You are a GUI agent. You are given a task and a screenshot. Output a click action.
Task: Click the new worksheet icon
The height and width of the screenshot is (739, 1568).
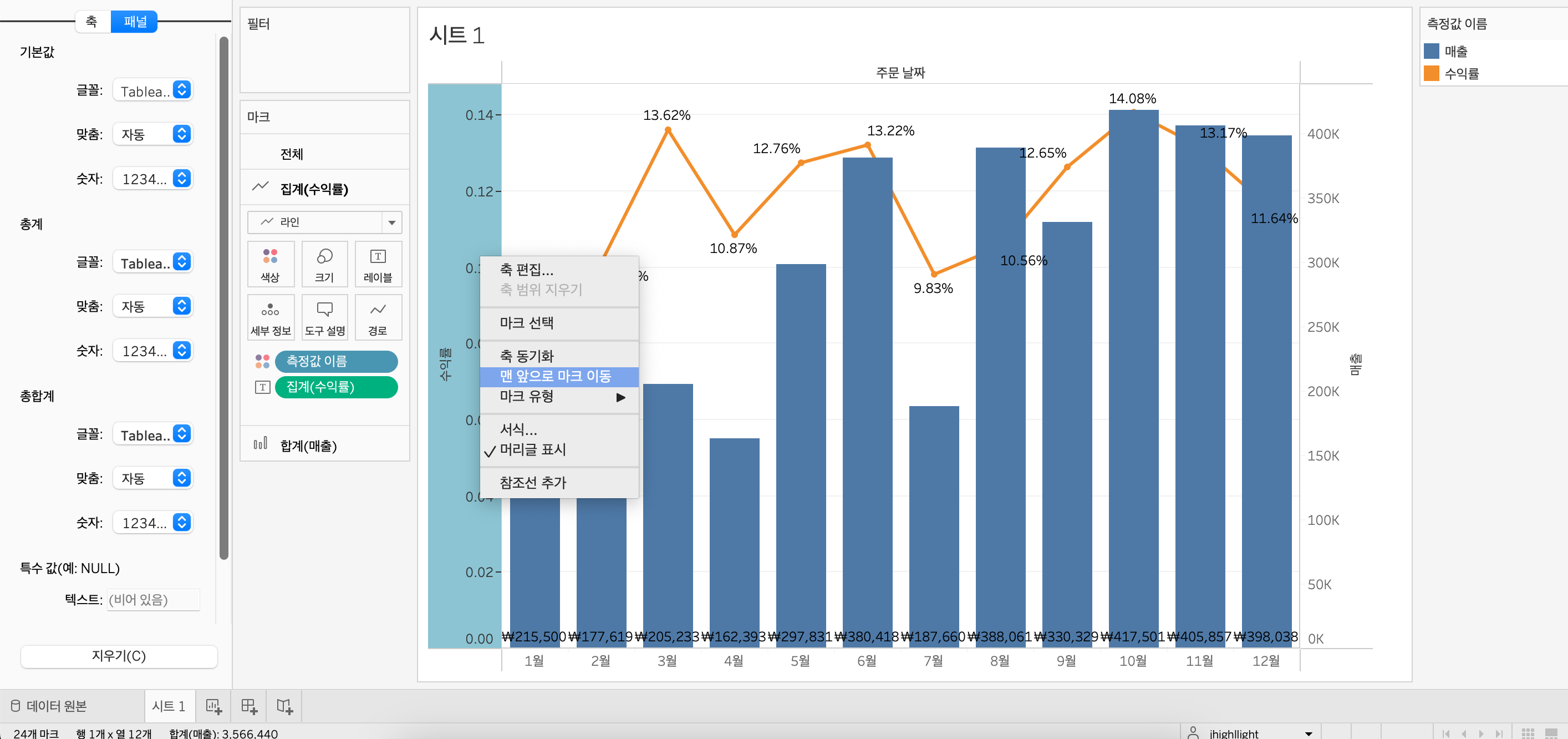[x=213, y=706]
